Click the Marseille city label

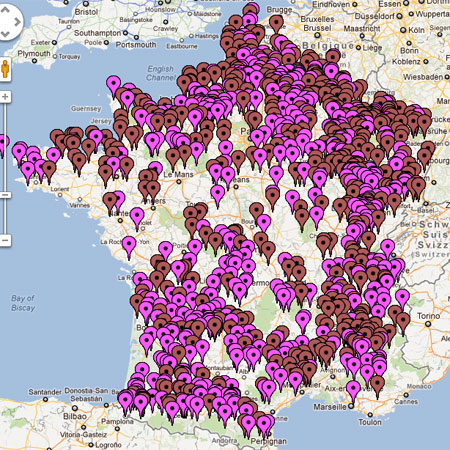[330, 407]
